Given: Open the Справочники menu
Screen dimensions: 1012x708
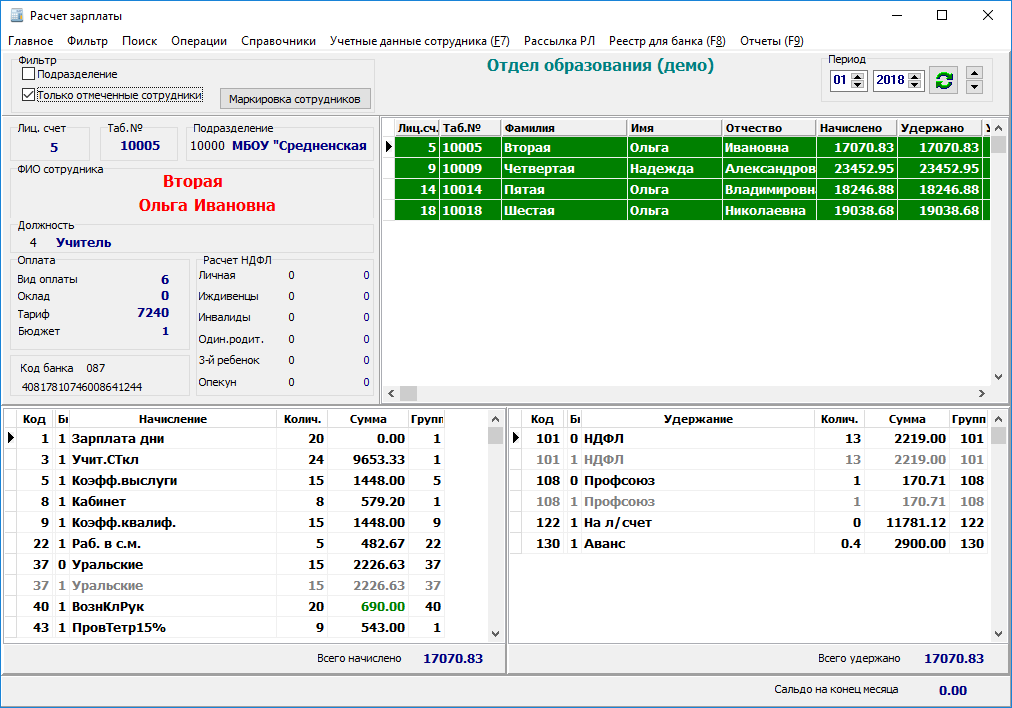Looking at the screenshot, I should click(279, 41).
